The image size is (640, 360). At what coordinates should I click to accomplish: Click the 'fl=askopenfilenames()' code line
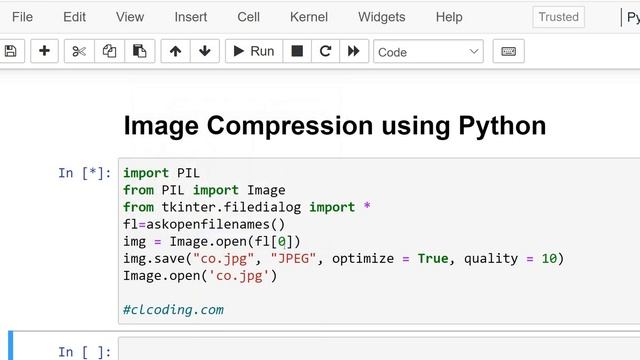pyautogui.click(x=204, y=224)
